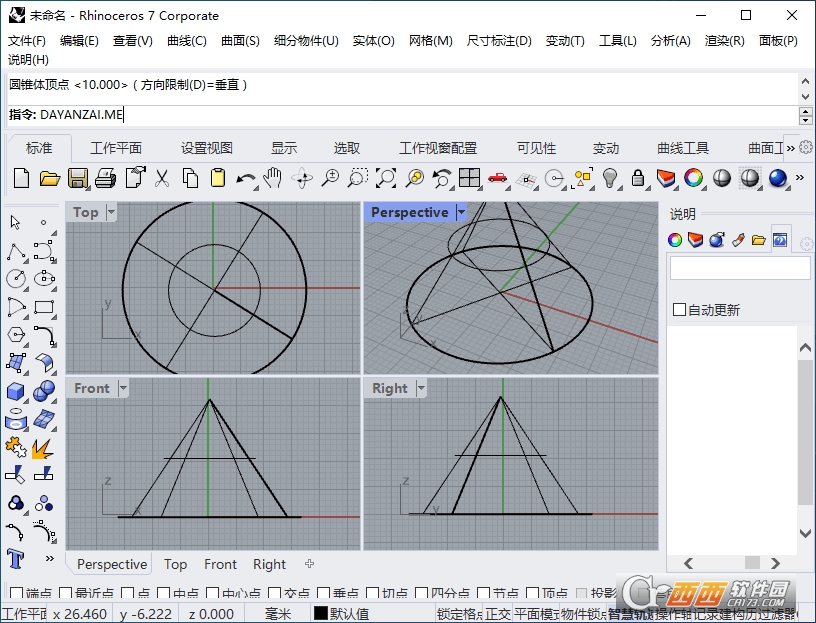
Task: Open the lightbulb Hide objects tool
Action: tap(610, 178)
